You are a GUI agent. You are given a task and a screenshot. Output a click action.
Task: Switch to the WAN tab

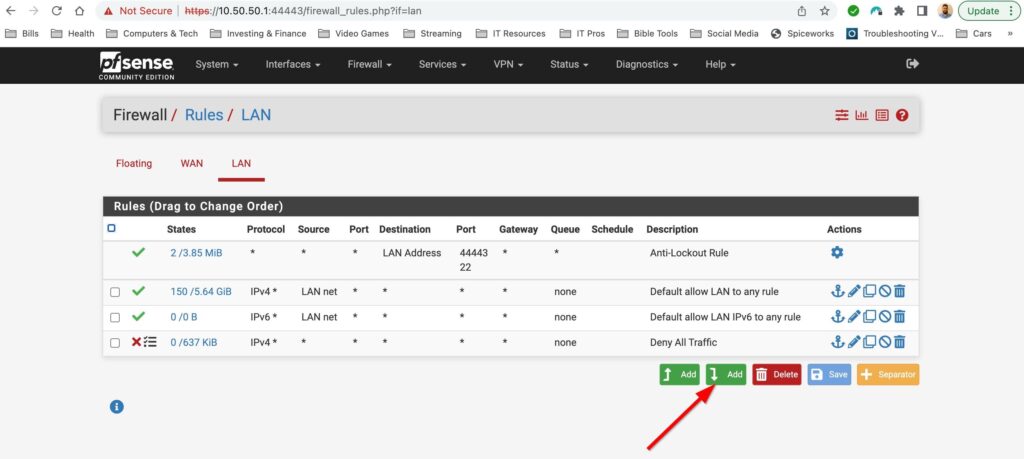click(192, 163)
